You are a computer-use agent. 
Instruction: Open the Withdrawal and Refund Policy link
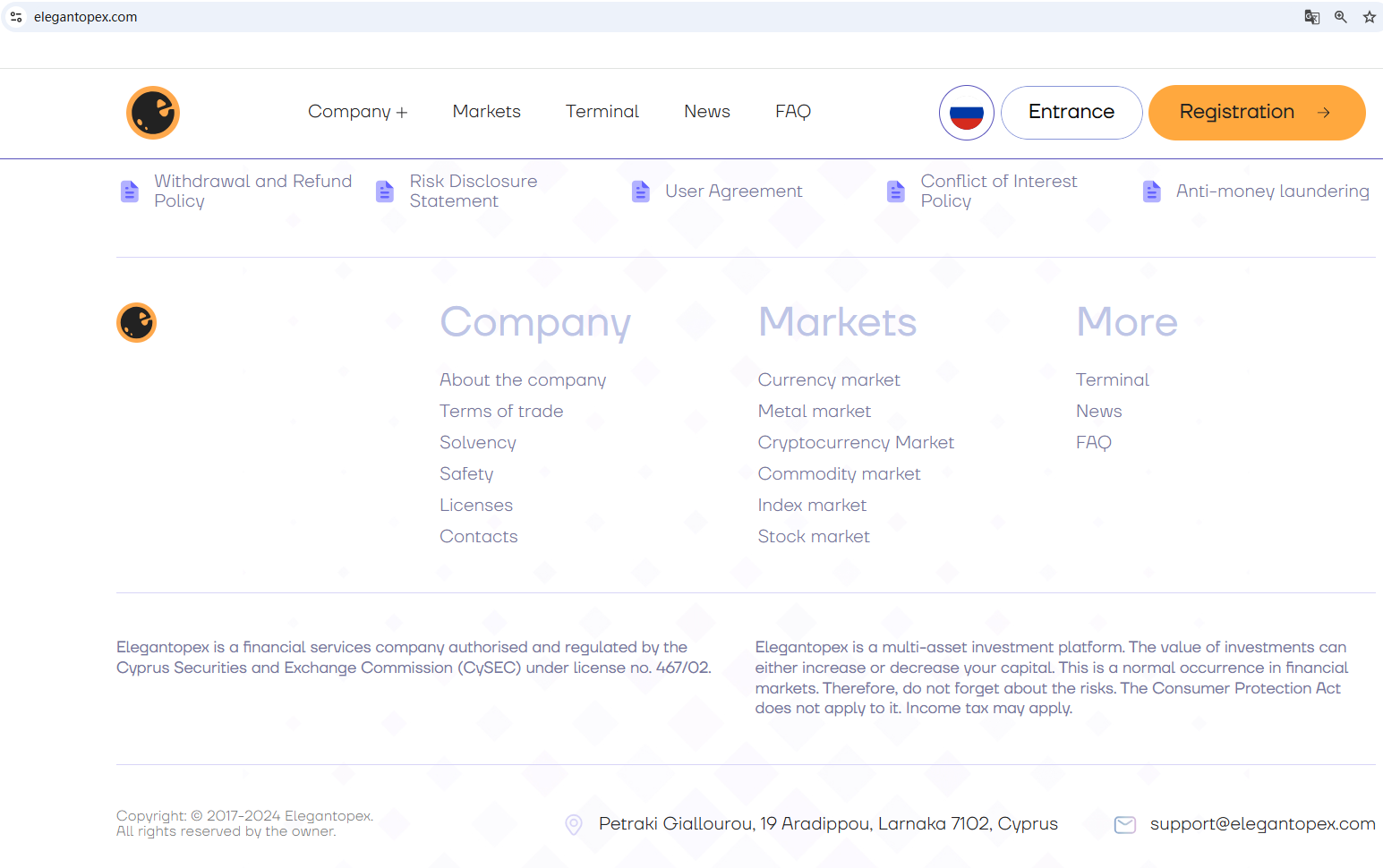(x=252, y=191)
